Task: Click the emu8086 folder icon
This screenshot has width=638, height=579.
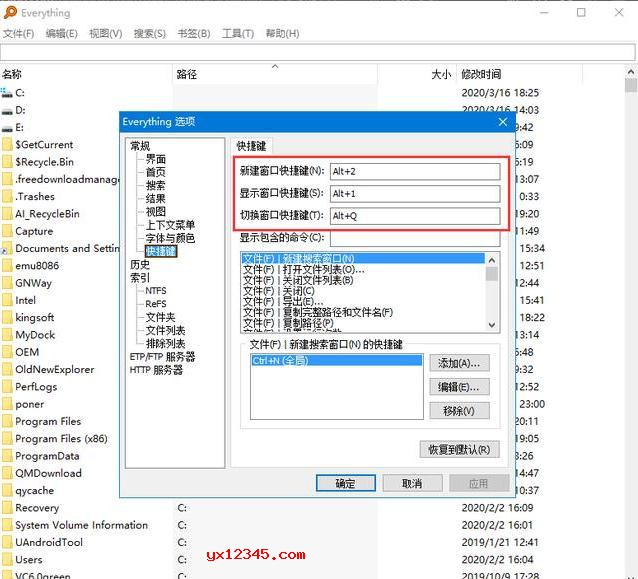Action: (7, 266)
